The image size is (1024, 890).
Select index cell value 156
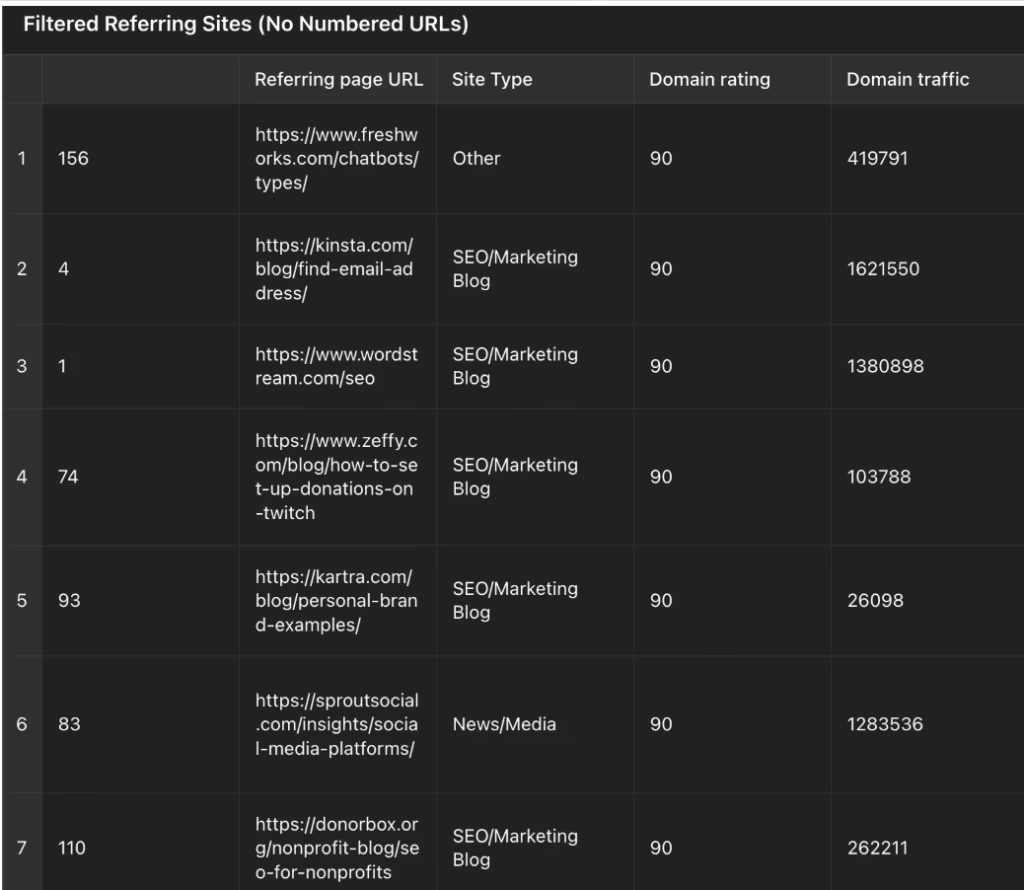[72, 158]
